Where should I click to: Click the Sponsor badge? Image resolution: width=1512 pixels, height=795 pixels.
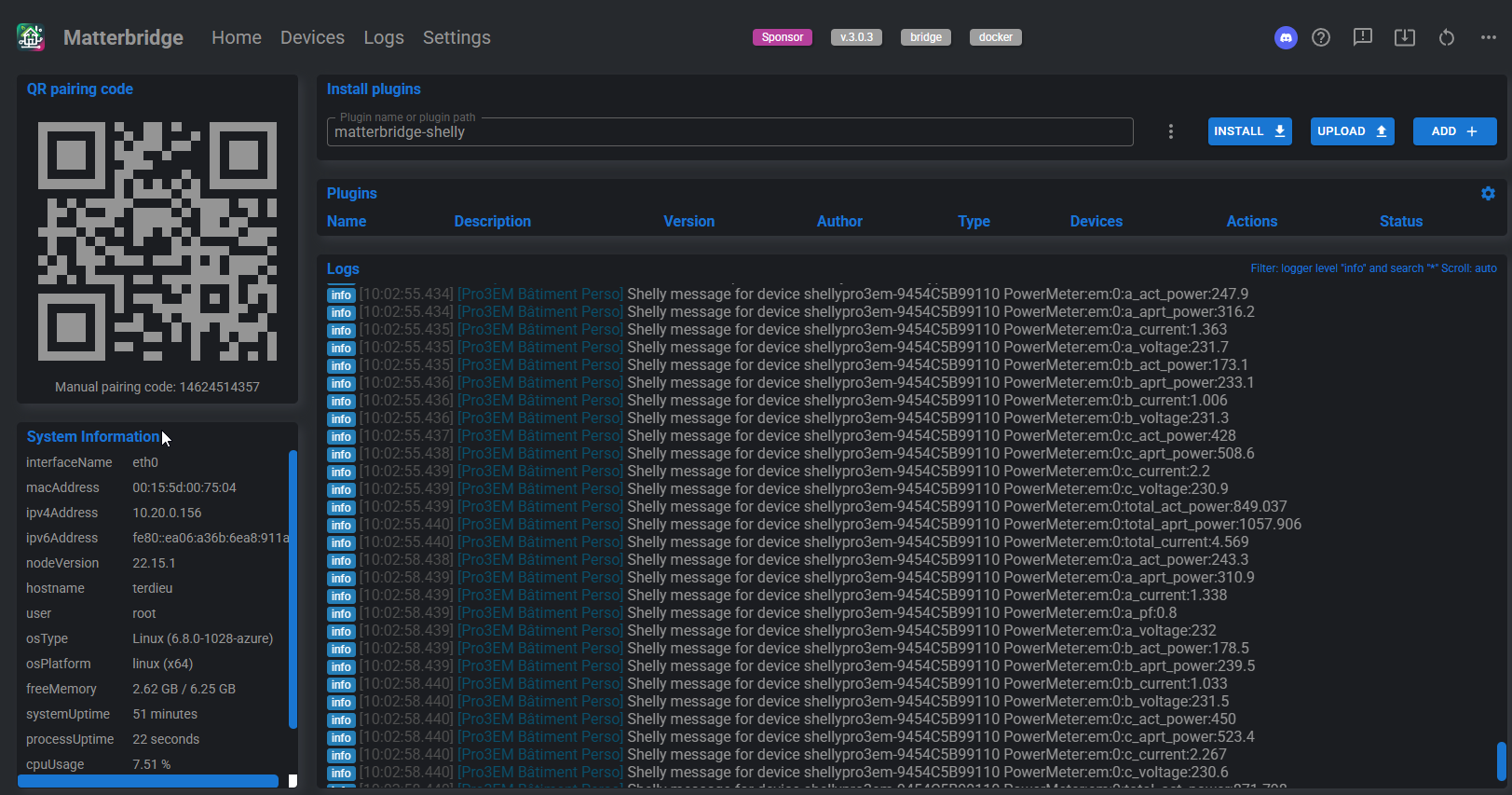(782, 37)
